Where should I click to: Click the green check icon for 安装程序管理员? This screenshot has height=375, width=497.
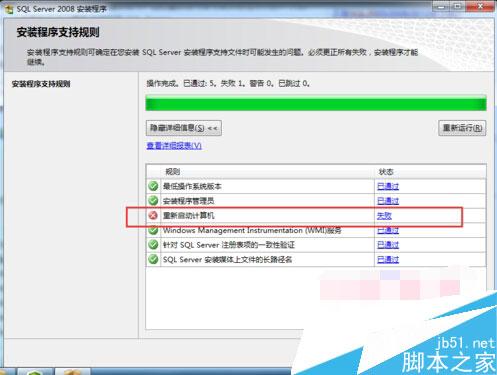point(153,201)
